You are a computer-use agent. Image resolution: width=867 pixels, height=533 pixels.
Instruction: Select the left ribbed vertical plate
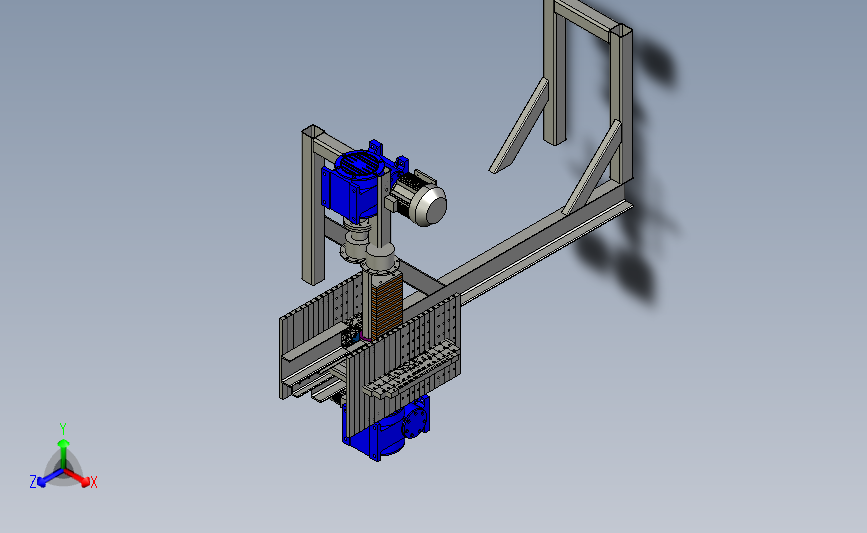[x=321, y=337]
